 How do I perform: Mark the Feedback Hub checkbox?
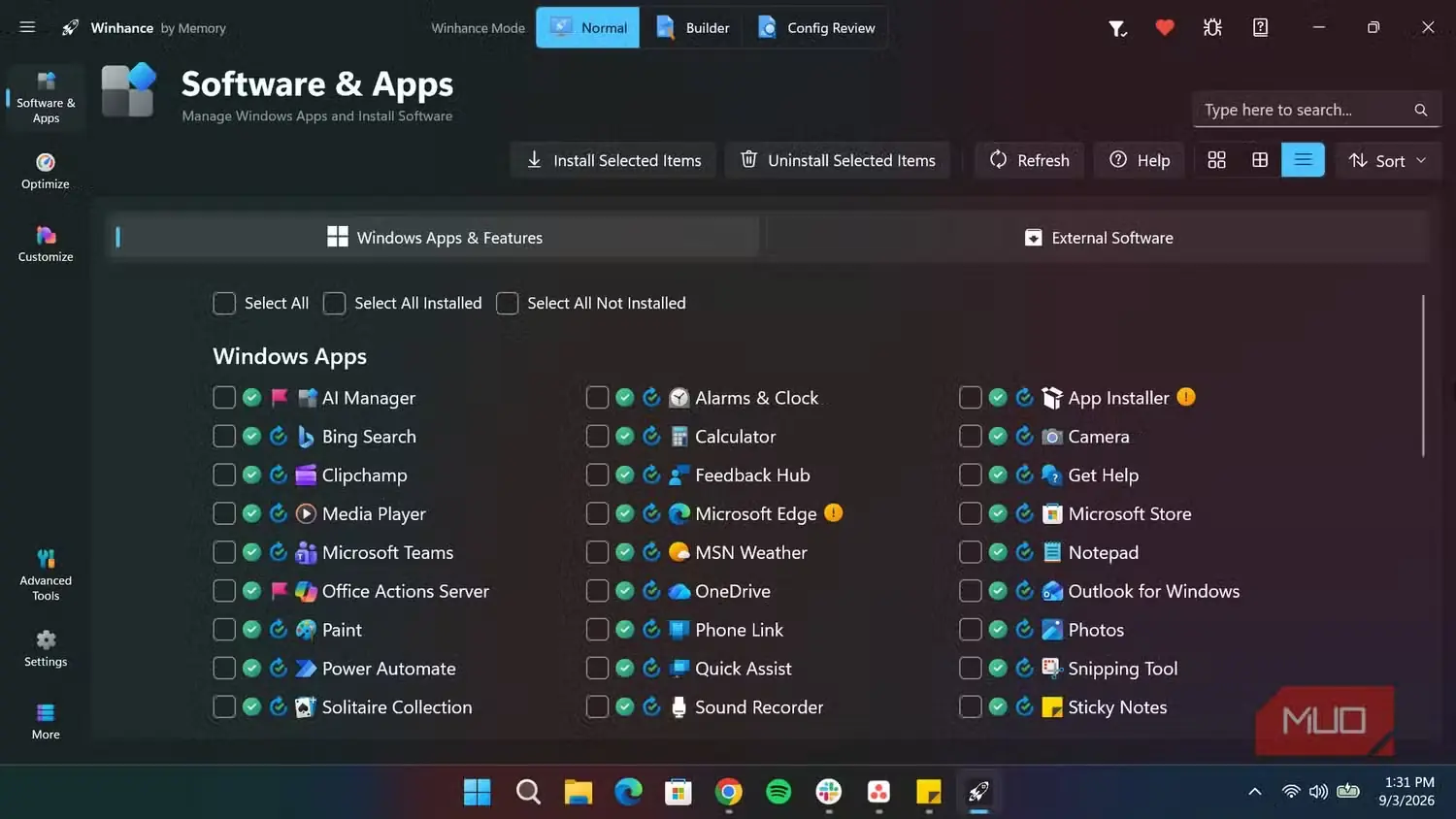[597, 475]
